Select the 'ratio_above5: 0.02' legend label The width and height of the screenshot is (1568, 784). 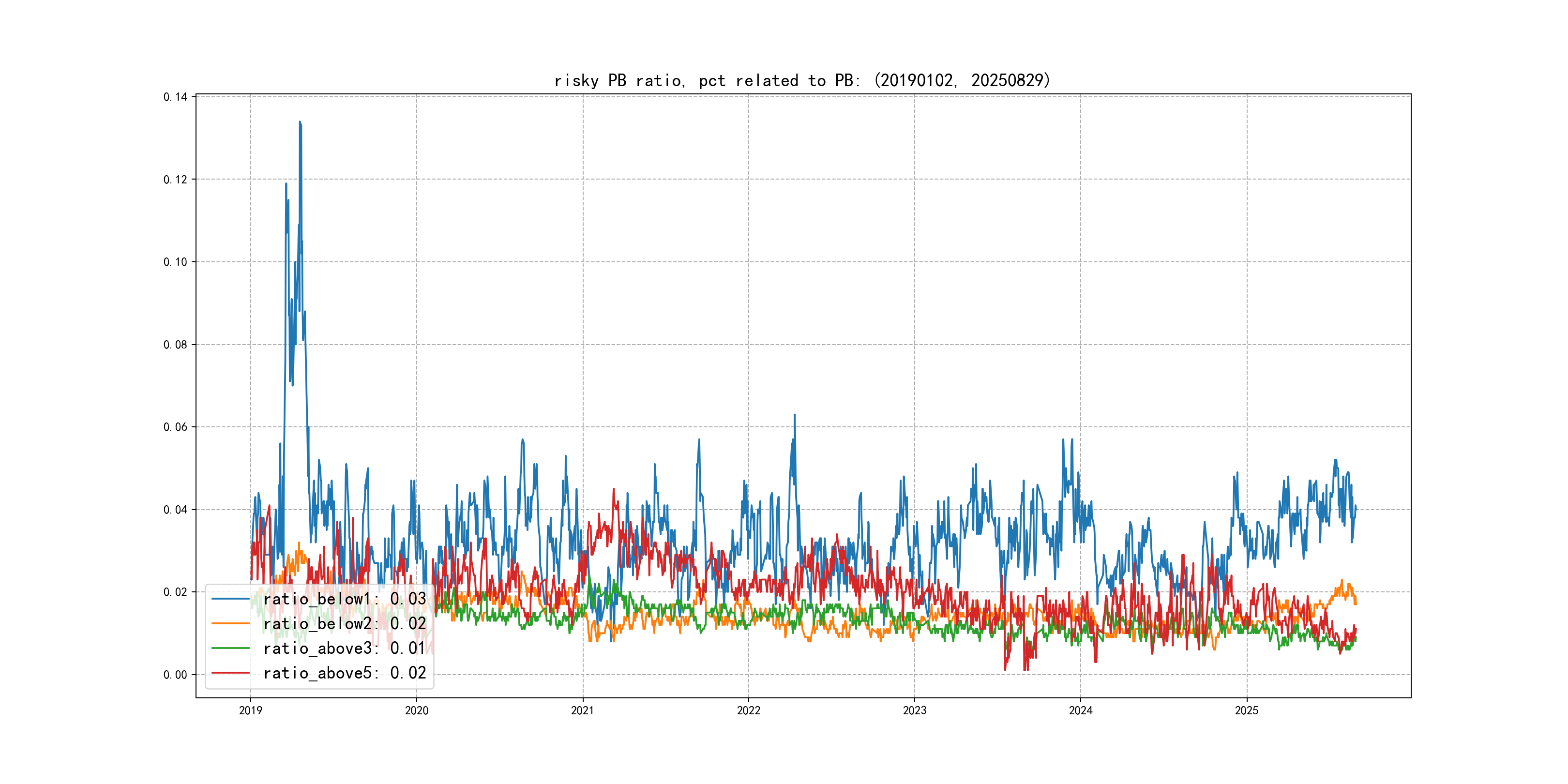click(345, 673)
